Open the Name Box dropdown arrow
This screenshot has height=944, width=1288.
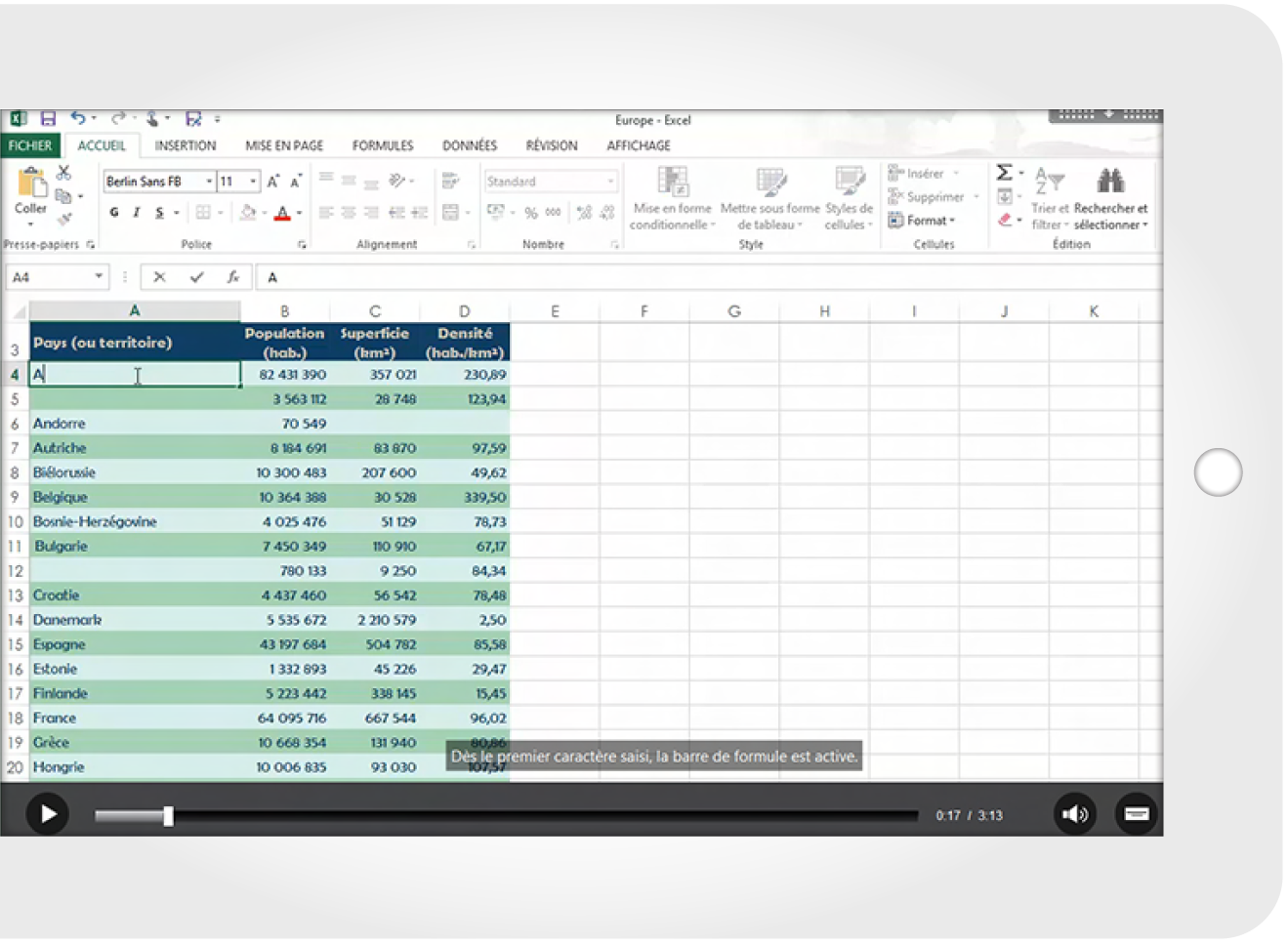click(99, 277)
